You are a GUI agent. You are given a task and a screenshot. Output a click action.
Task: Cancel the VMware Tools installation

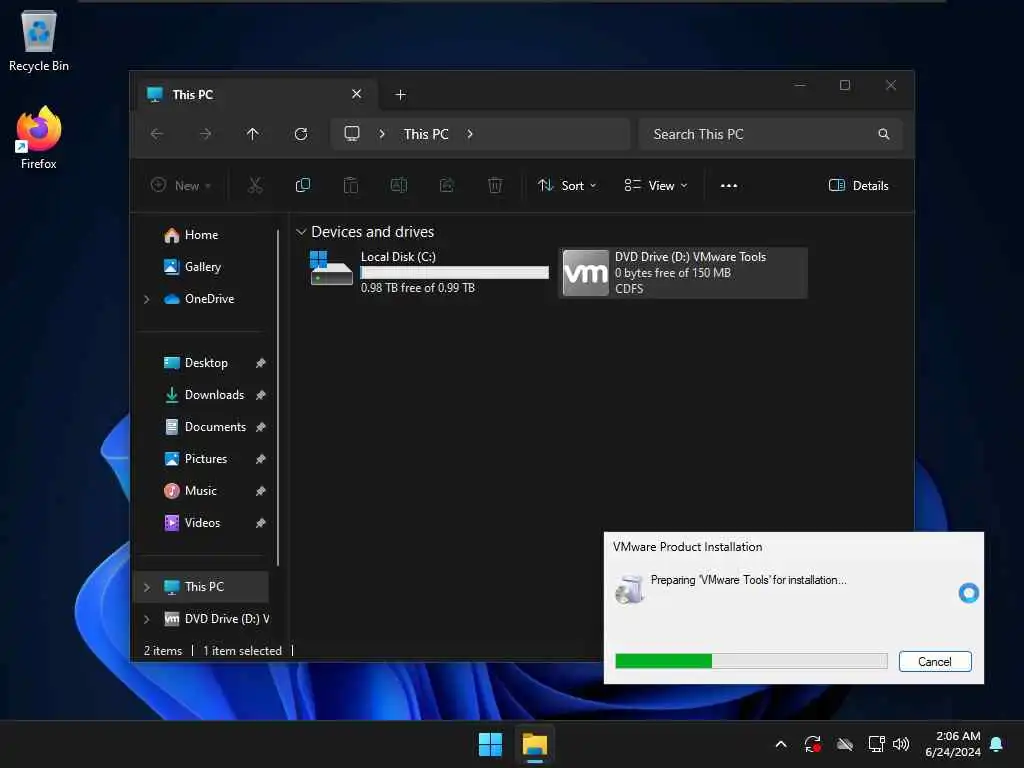[x=935, y=662]
